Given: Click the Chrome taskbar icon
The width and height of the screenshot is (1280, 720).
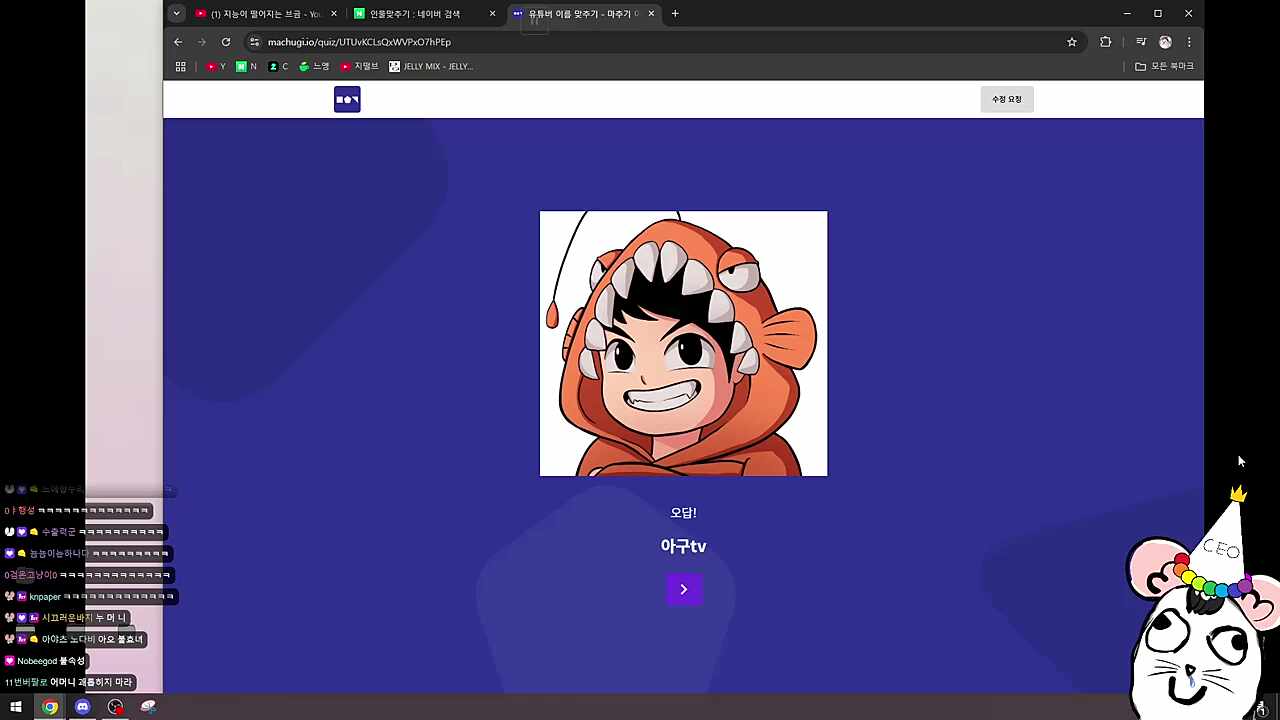Looking at the screenshot, I should pyautogui.click(x=50, y=707).
